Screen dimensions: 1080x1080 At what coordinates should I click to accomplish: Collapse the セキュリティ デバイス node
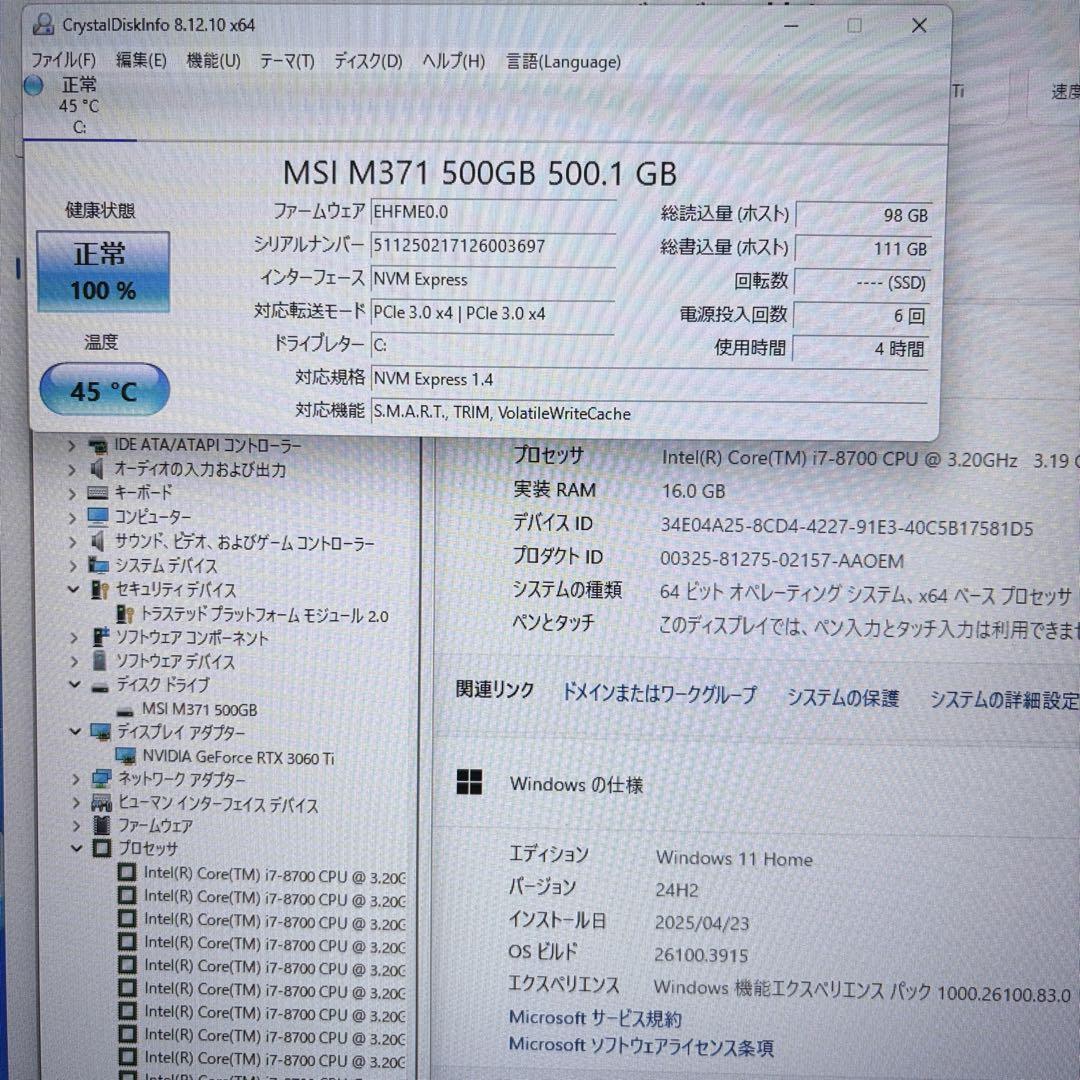[74, 590]
